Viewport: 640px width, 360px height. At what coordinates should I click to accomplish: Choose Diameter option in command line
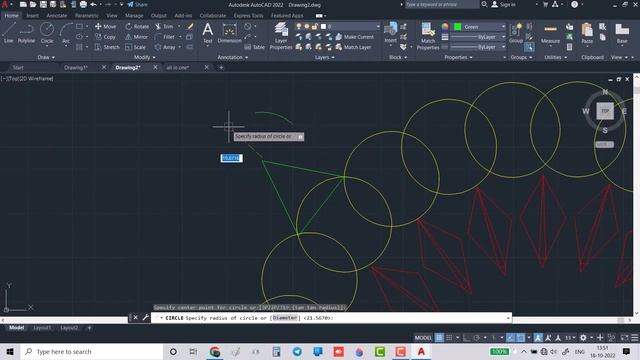285,318
